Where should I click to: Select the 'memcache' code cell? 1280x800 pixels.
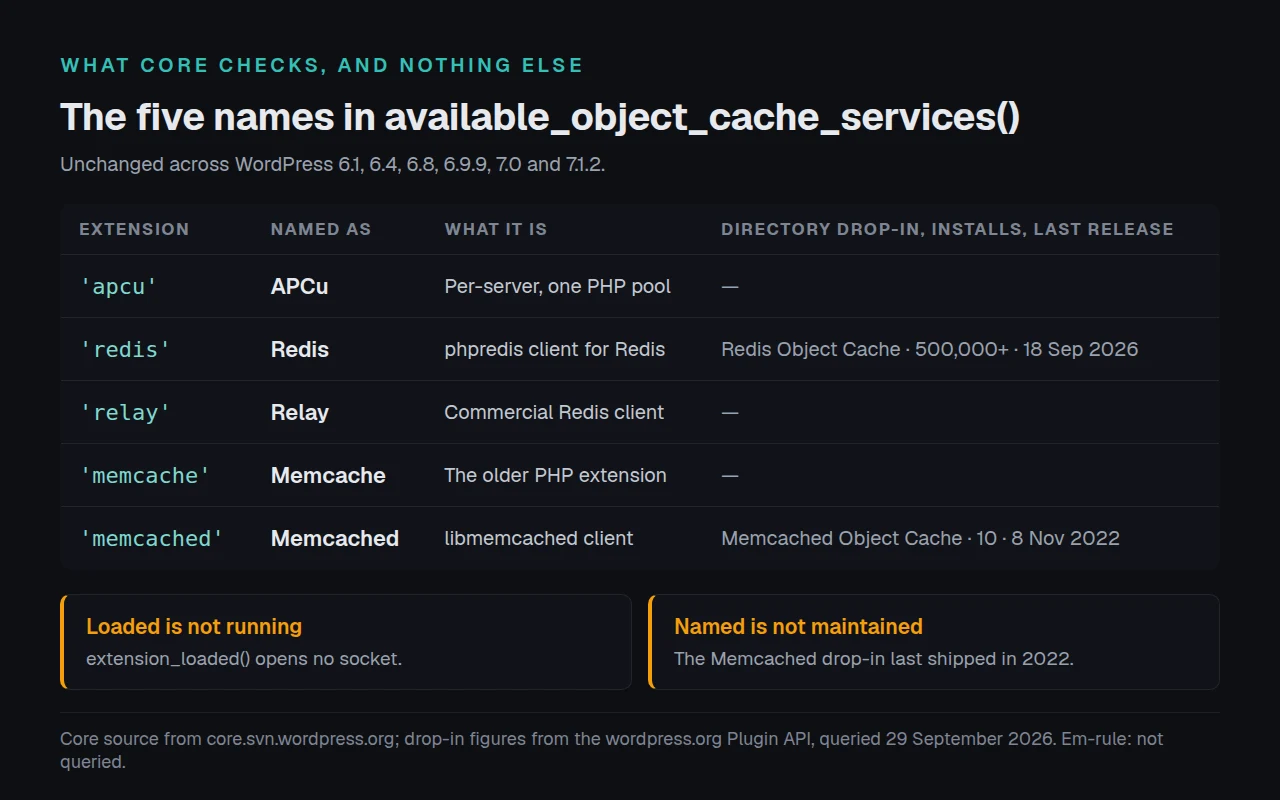pos(144,475)
